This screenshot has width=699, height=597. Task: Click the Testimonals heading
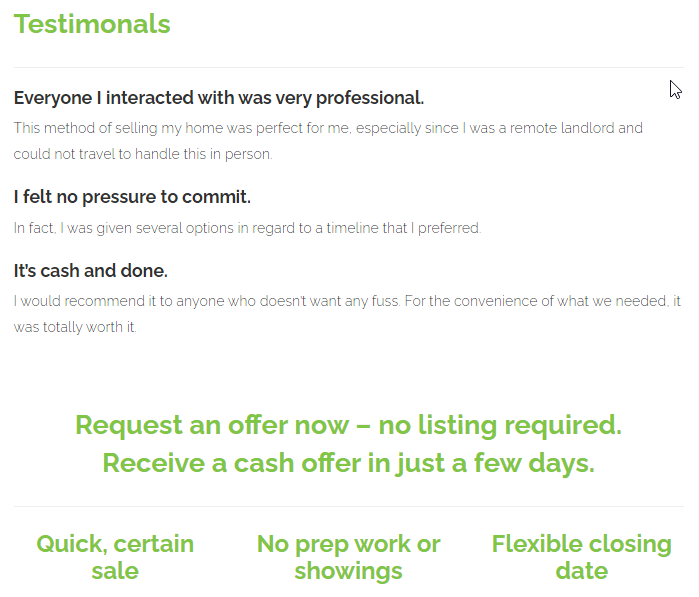92,24
